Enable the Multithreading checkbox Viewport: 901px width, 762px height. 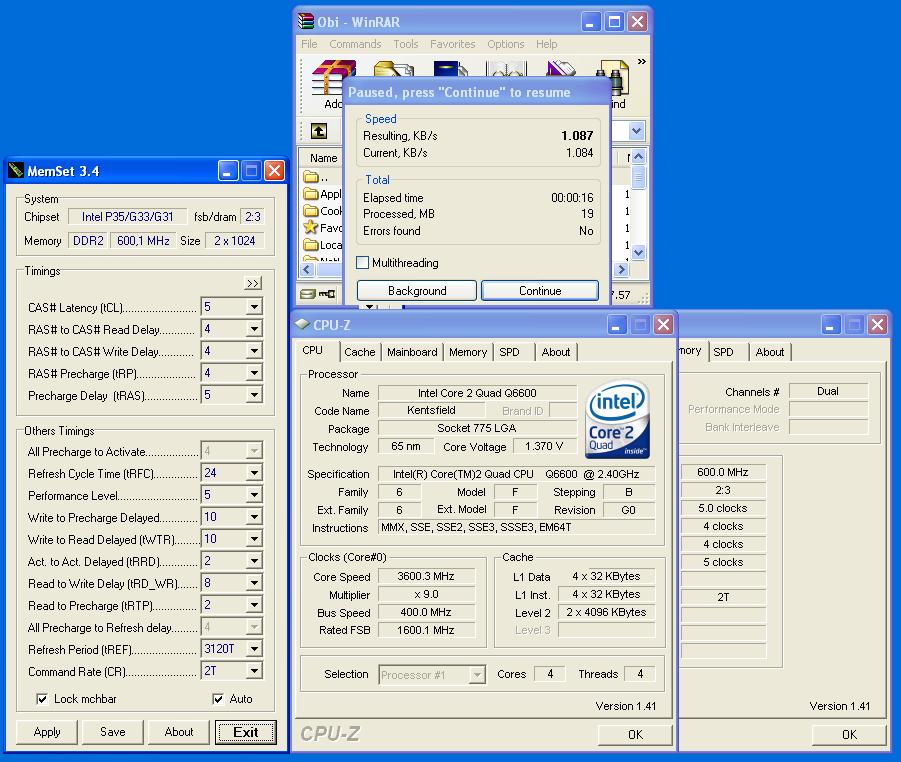(x=363, y=263)
